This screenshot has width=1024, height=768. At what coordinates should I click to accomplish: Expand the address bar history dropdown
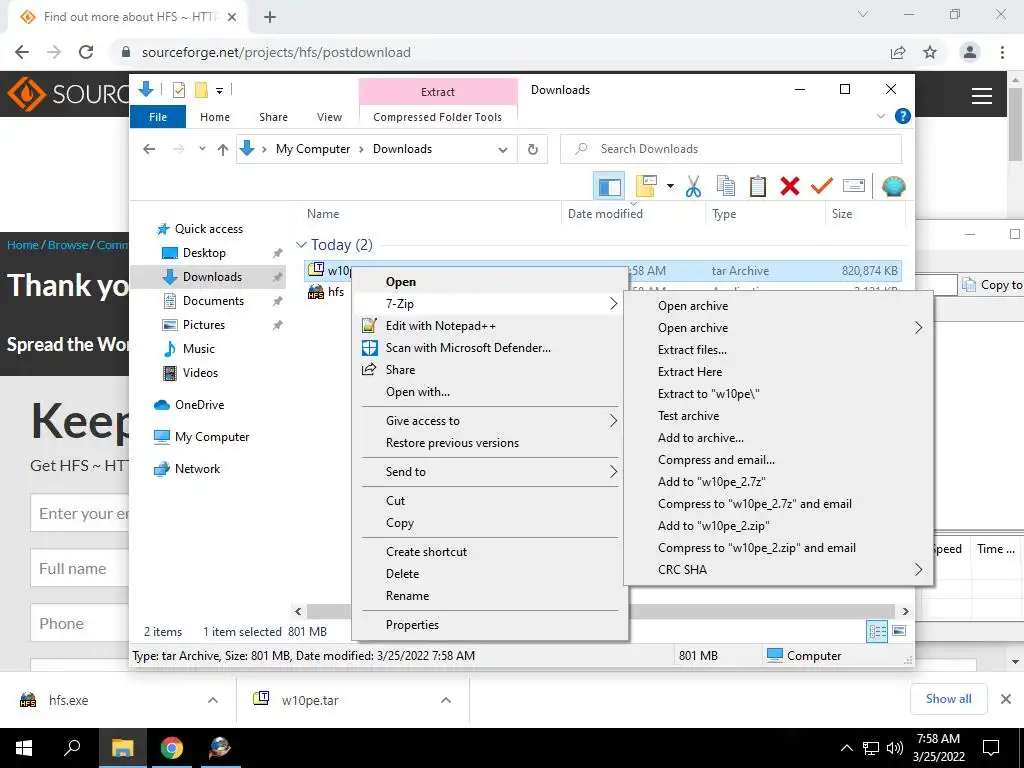pyautogui.click(x=503, y=150)
